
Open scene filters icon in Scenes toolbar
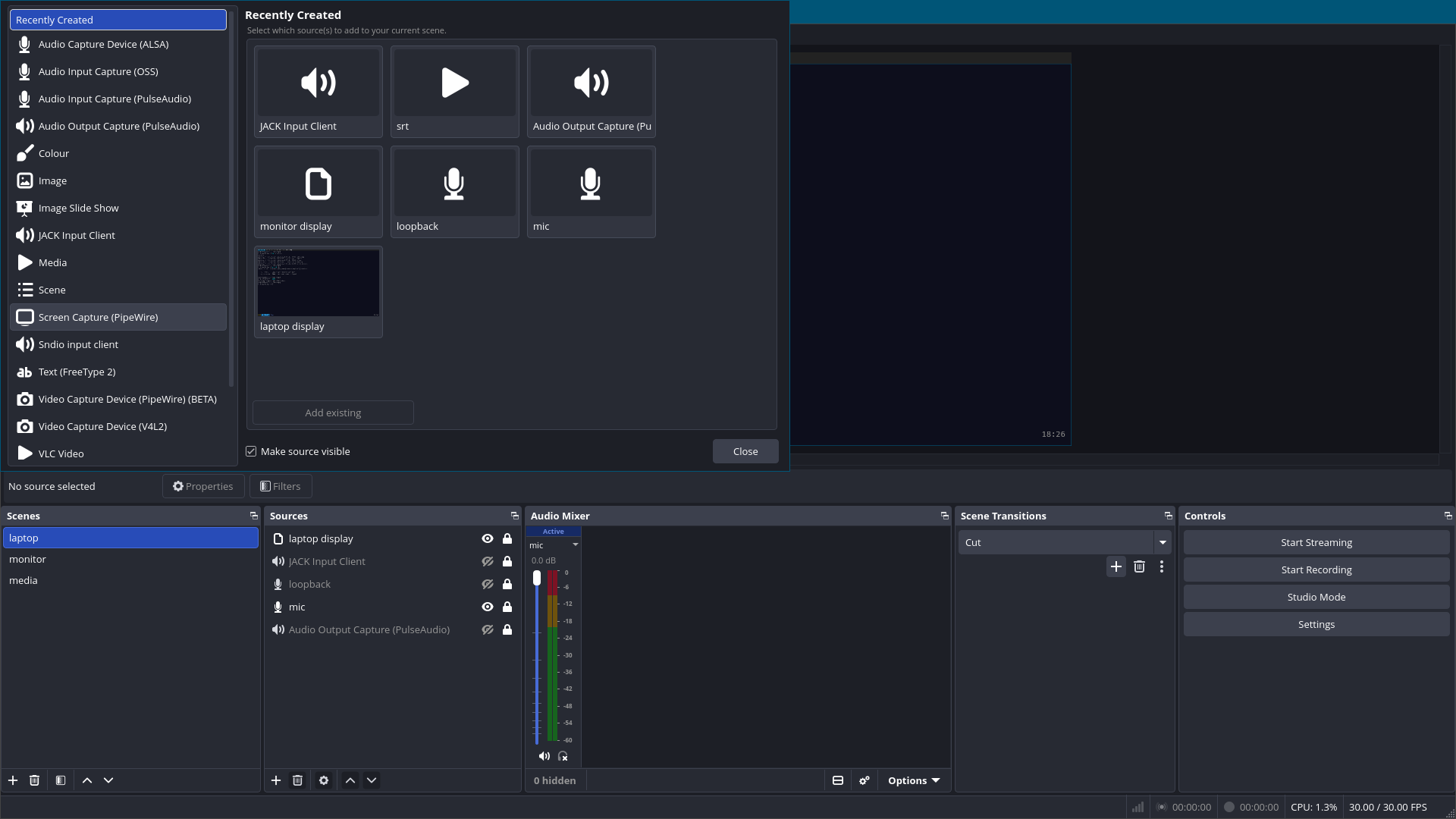pyautogui.click(x=61, y=780)
